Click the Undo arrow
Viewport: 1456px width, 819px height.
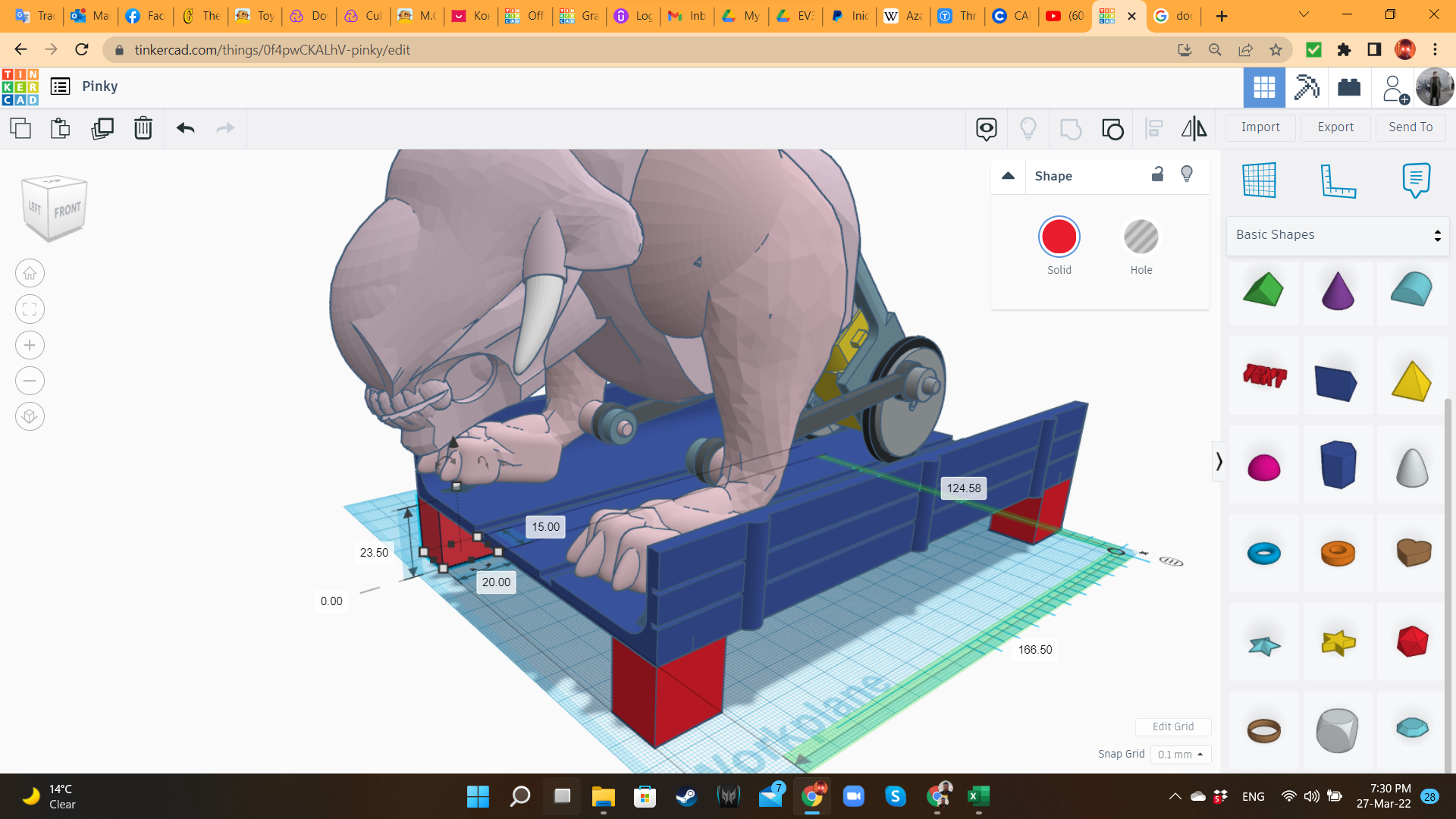[x=185, y=128]
